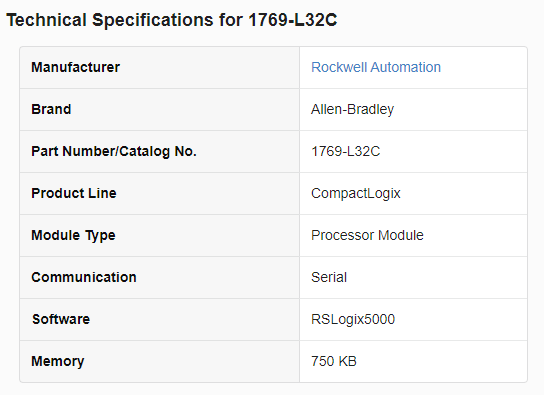Click the Processor Module value
Screen dimensions: 544x395
point(367,235)
